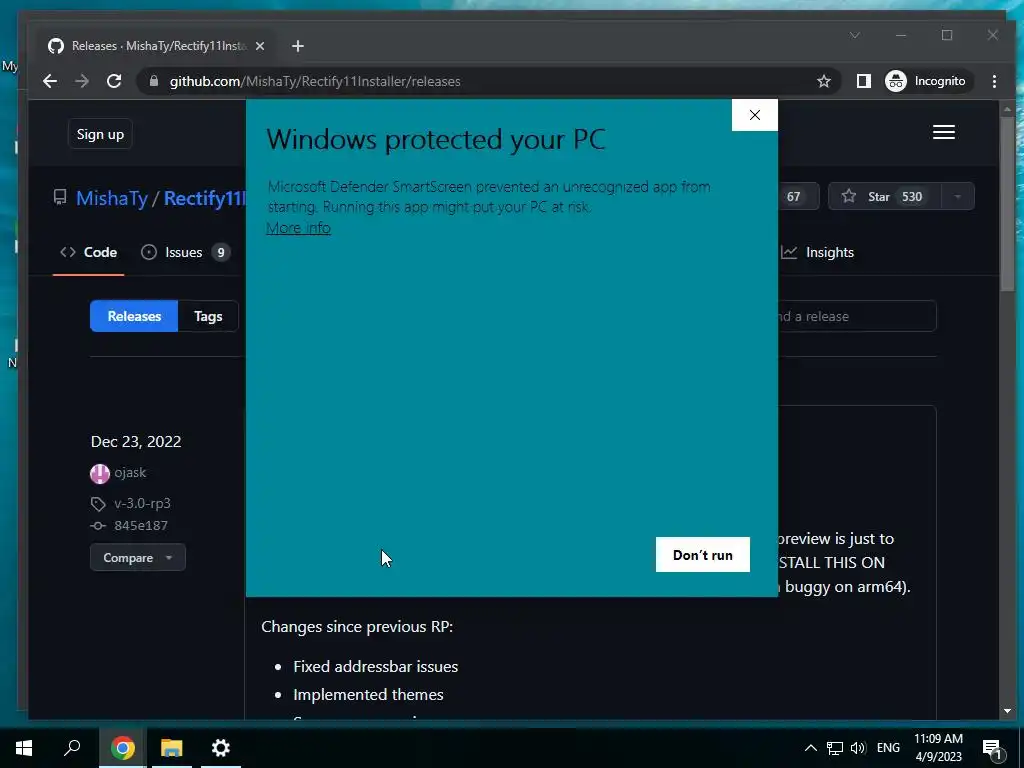Image resolution: width=1024 pixels, height=768 pixels.
Task: Open the Insights tab
Action: tap(818, 252)
